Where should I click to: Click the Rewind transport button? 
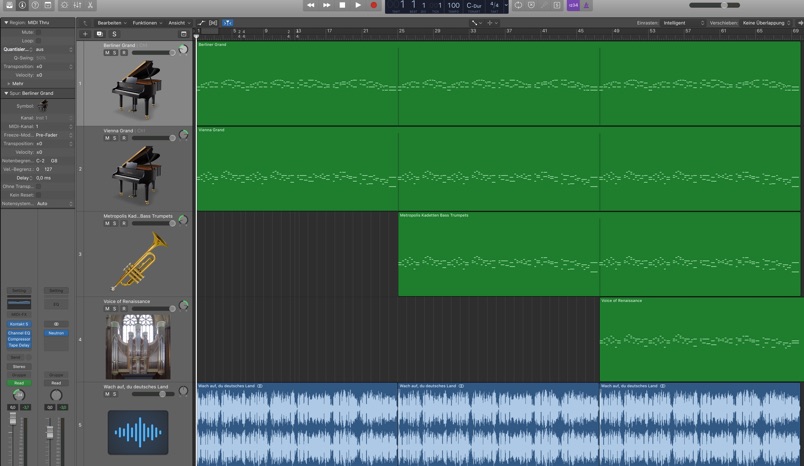310,5
